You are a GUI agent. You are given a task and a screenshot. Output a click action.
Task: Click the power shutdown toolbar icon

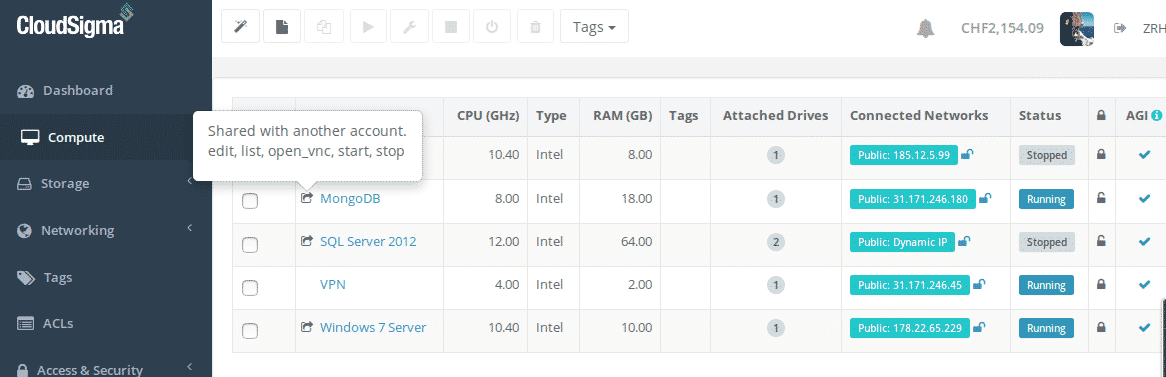click(492, 27)
